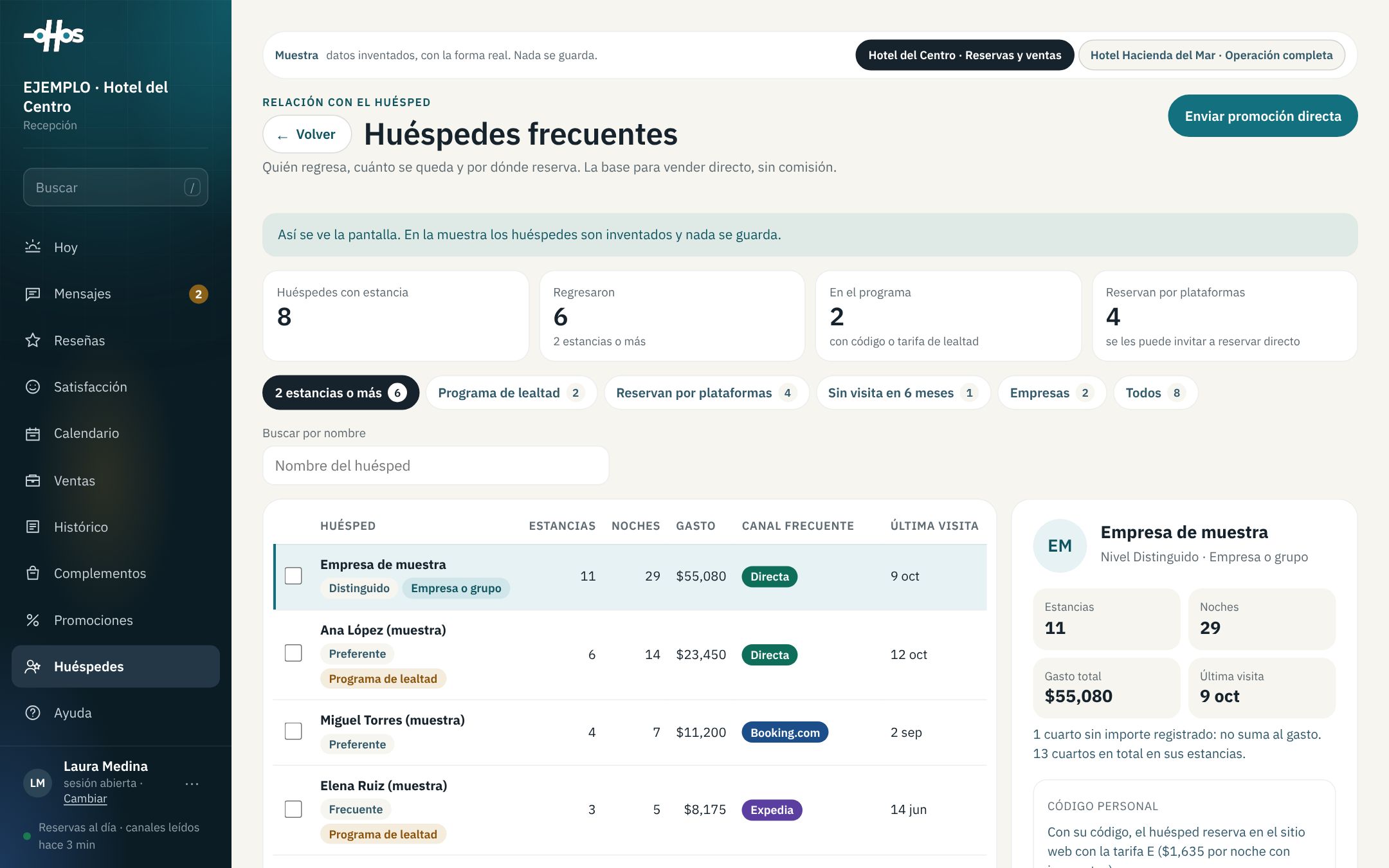Image resolution: width=1389 pixels, height=868 pixels.
Task: Click the Última visita column header
Action: [x=934, y=526]
